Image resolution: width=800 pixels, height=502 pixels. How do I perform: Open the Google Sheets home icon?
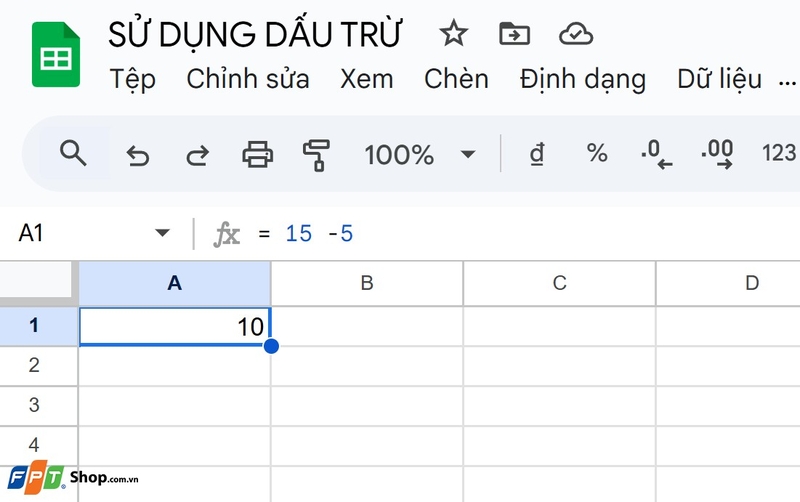pyautogui.click(x=56, y=55)
